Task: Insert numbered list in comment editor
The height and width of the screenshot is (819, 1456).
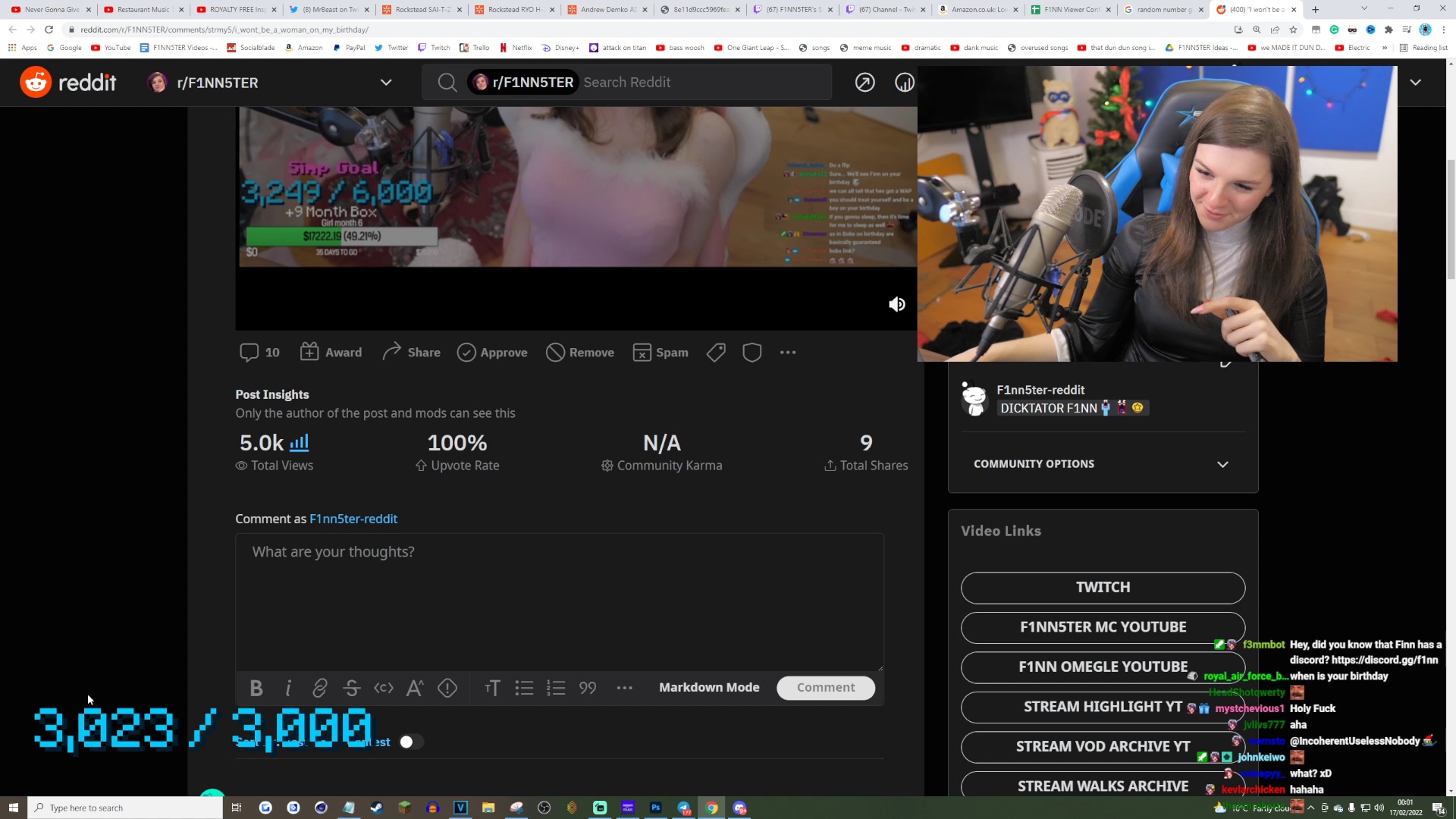Action: pos(556,688)
